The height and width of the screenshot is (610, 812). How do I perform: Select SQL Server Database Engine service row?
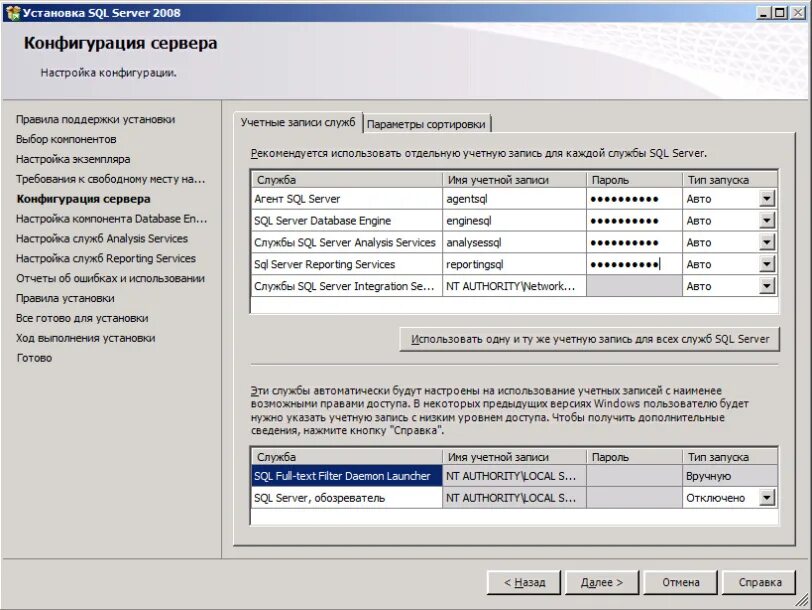[x=346, y=221]
